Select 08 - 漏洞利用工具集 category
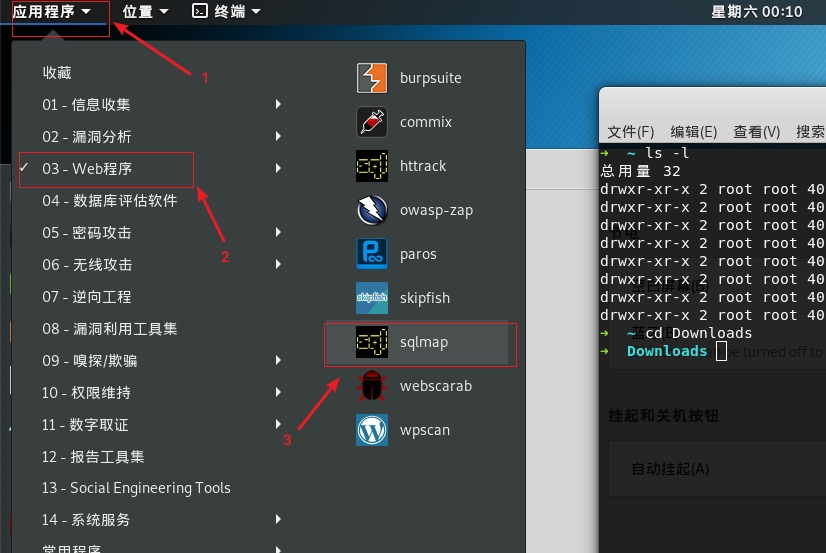The image size is (826, 553). pos(110,329)
